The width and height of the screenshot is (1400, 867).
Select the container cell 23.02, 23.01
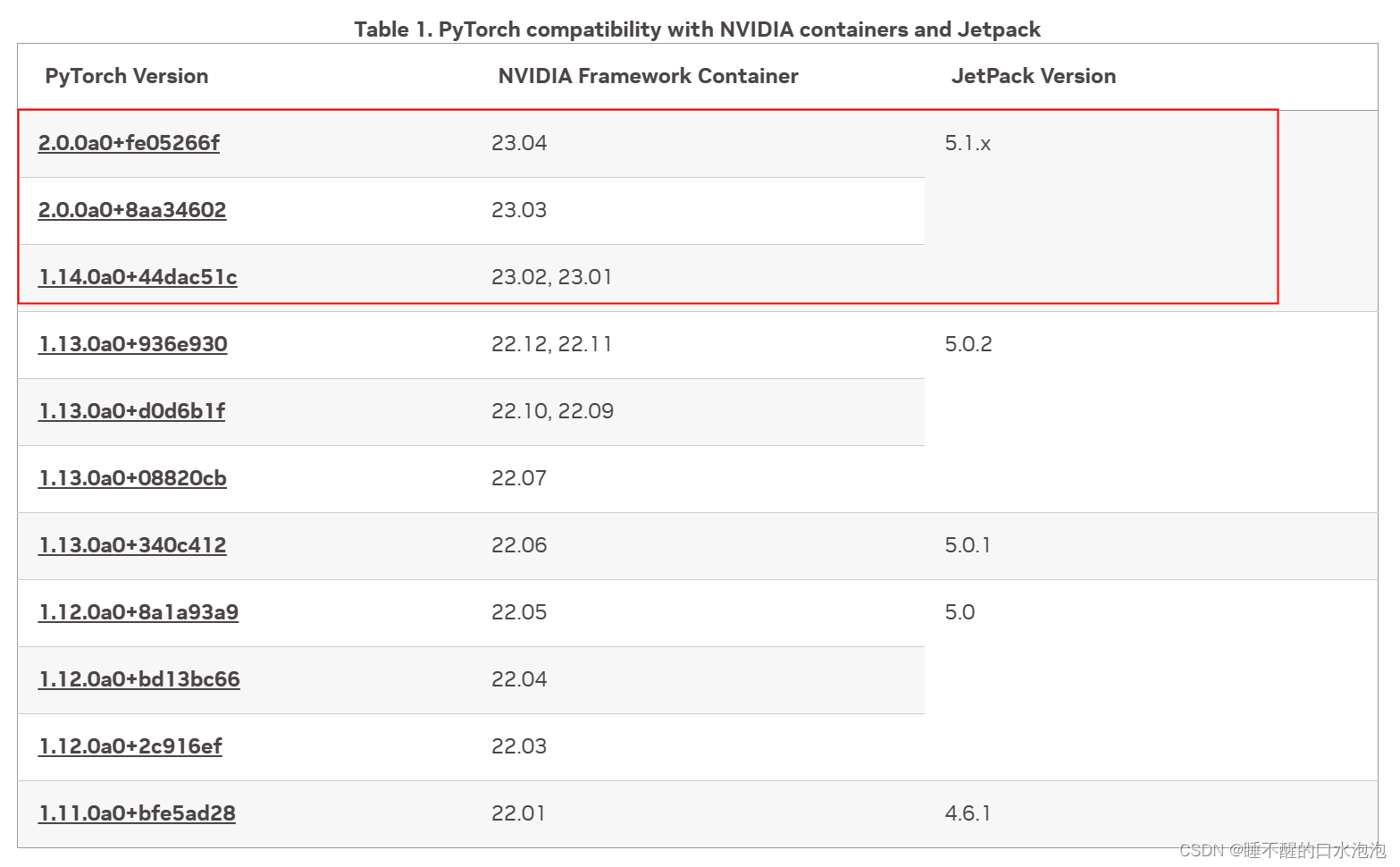552,277
